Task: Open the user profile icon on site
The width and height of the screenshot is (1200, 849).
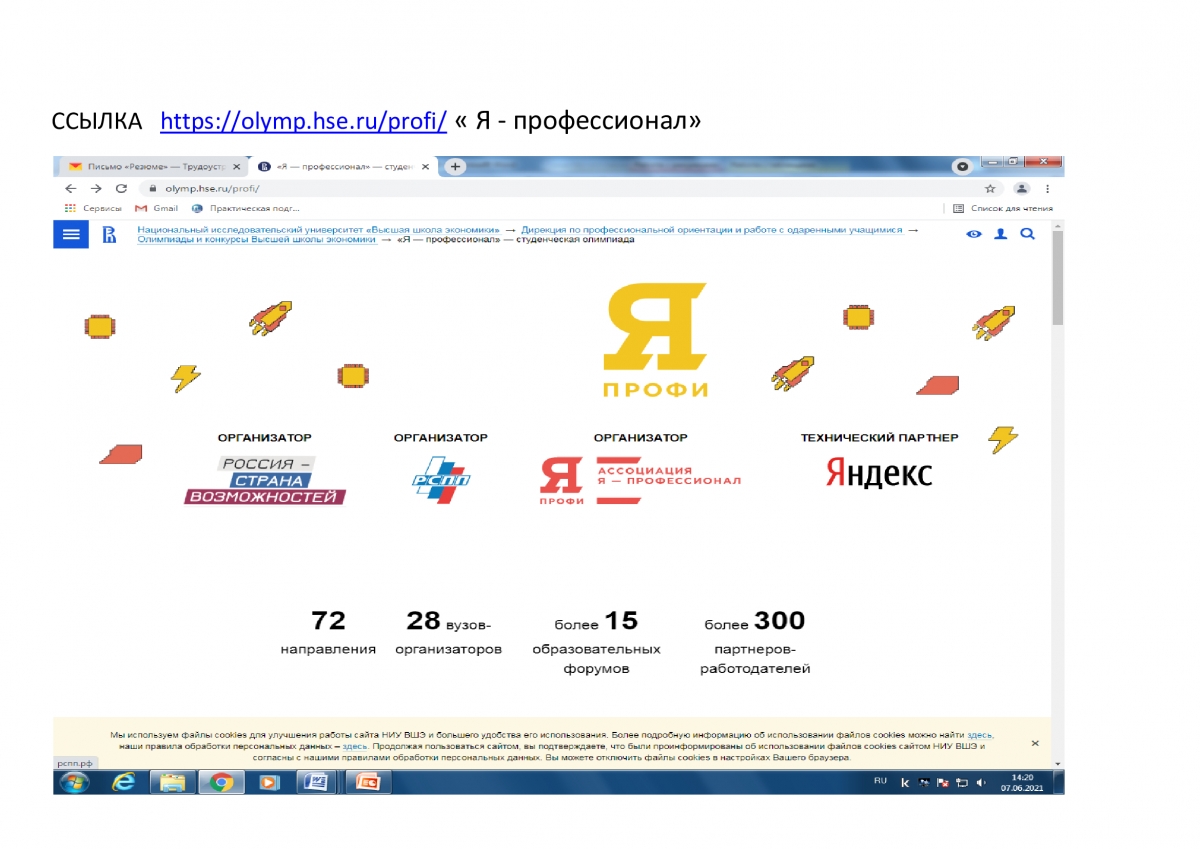Action: [x=1000, y=234]
